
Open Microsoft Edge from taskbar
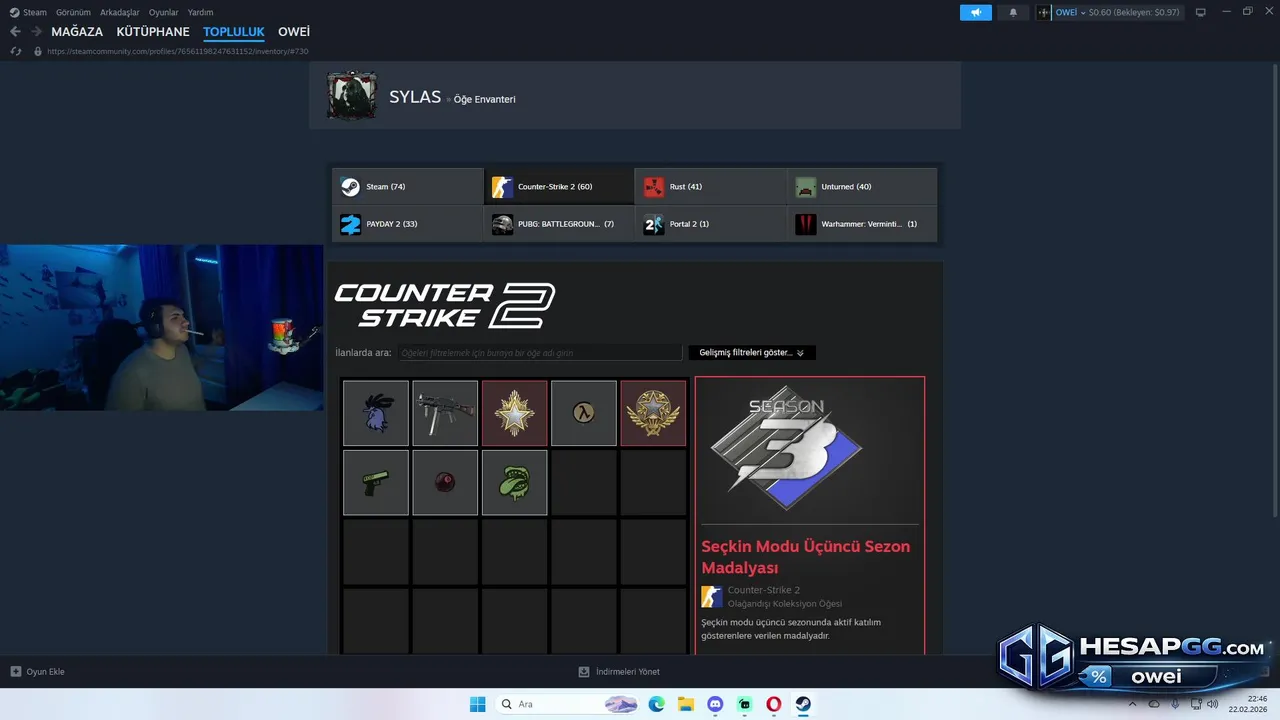656,704
